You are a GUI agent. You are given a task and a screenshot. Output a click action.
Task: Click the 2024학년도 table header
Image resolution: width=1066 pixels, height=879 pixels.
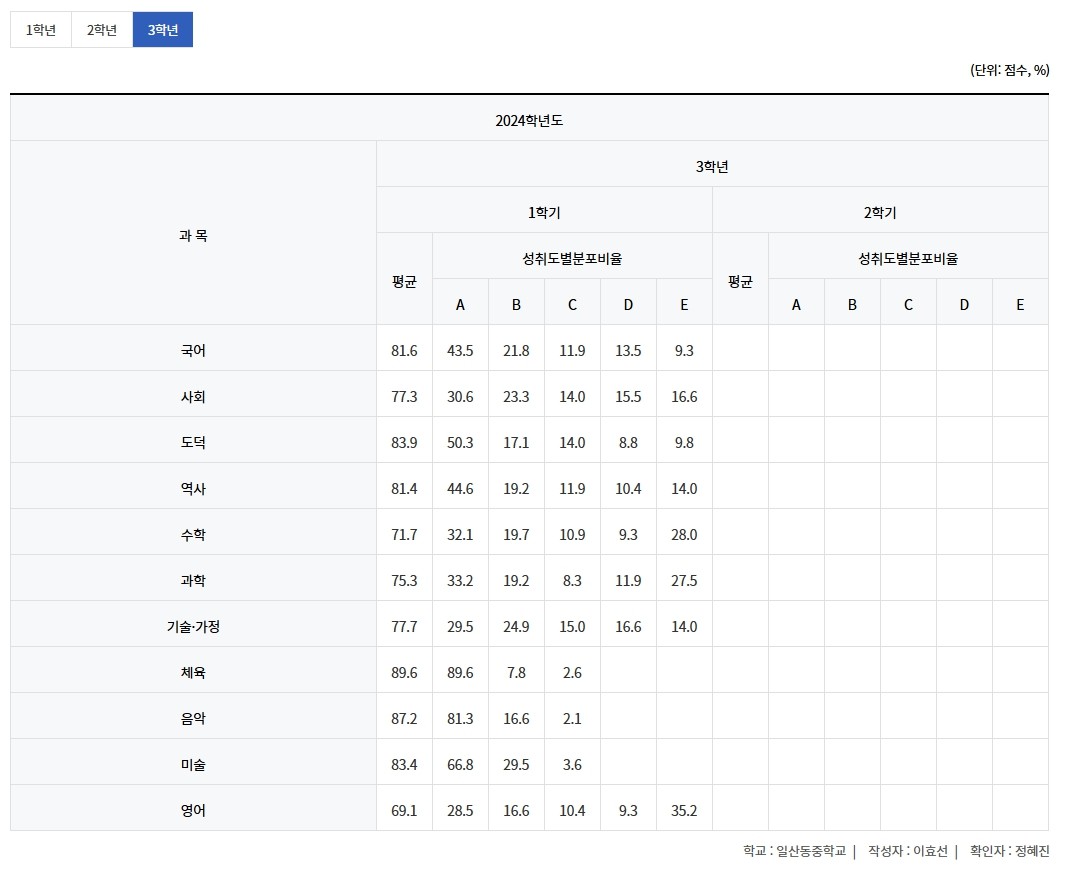click(529, 120)
